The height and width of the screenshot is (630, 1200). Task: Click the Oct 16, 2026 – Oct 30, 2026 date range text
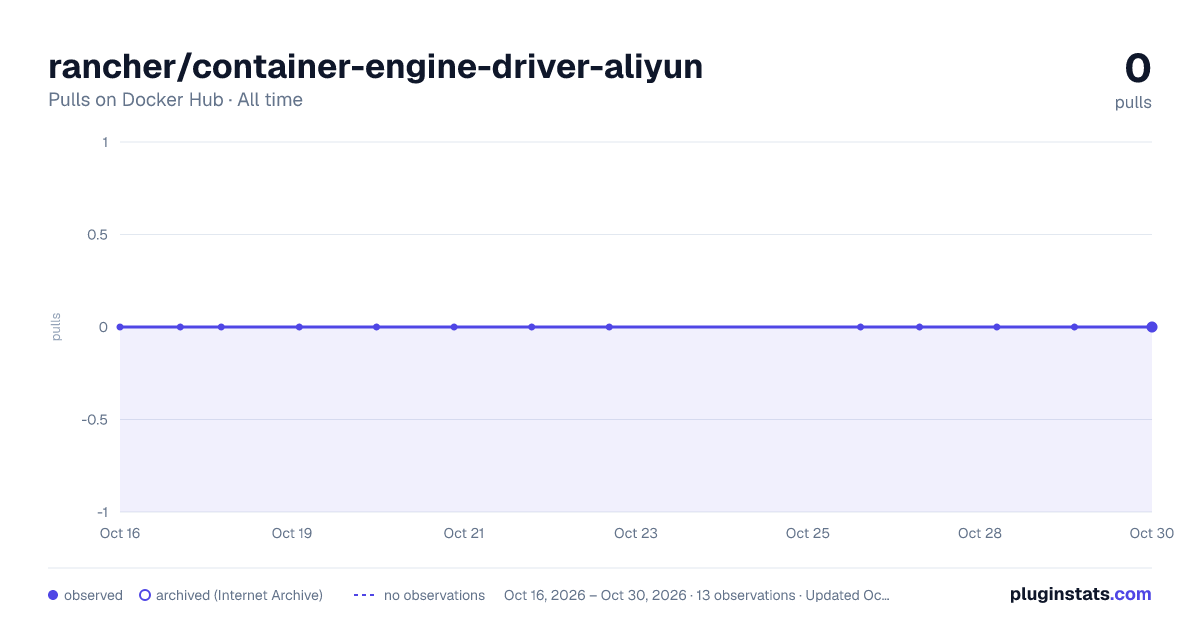click(595, 595)
